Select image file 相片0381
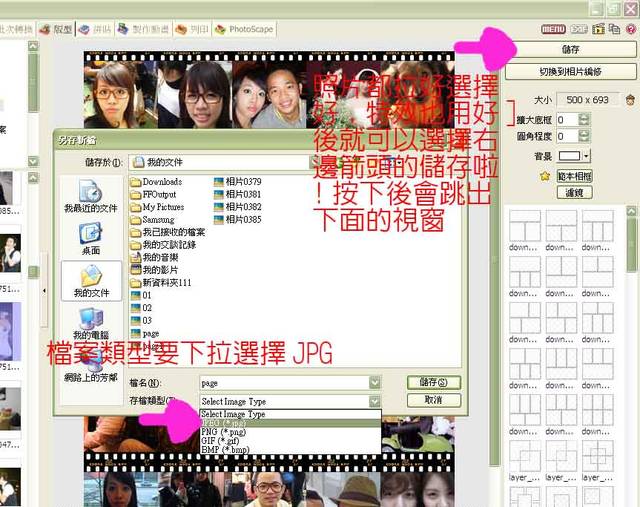The image size is (640, 507). [238, 194]
